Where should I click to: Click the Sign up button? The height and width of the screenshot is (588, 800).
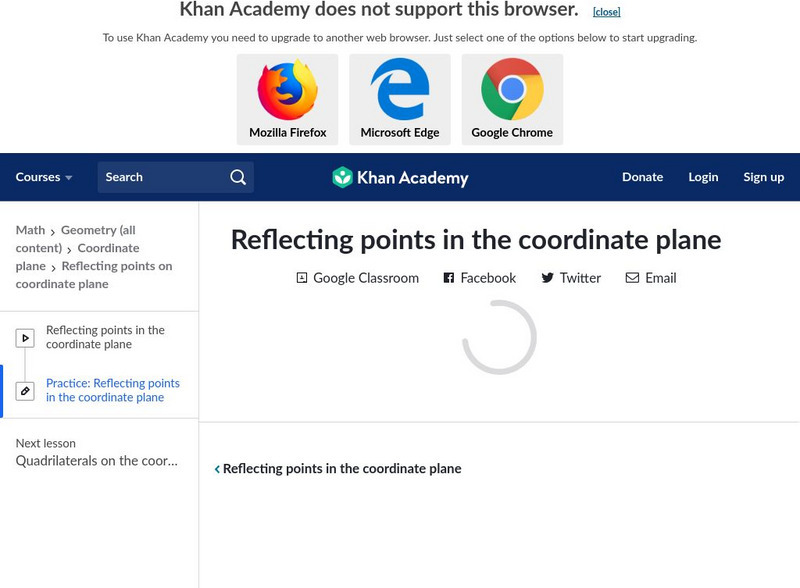tap(763, 177)
